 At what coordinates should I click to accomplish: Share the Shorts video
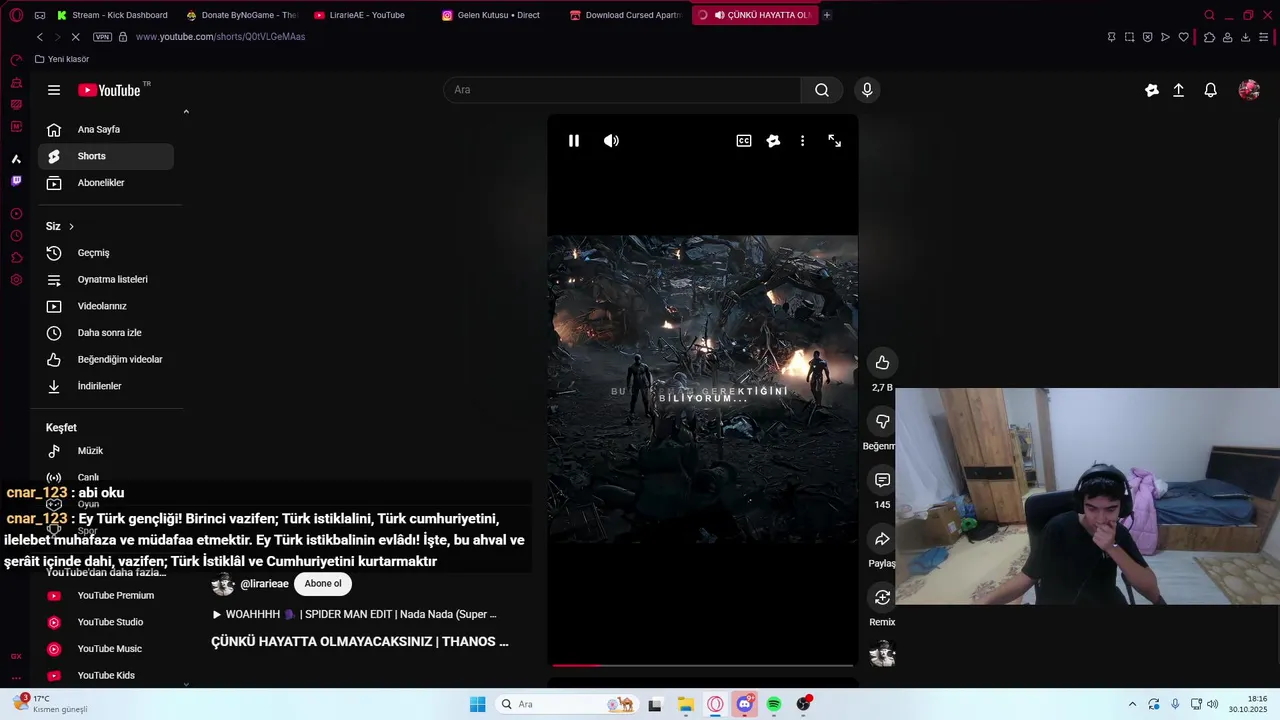[882, 540]
